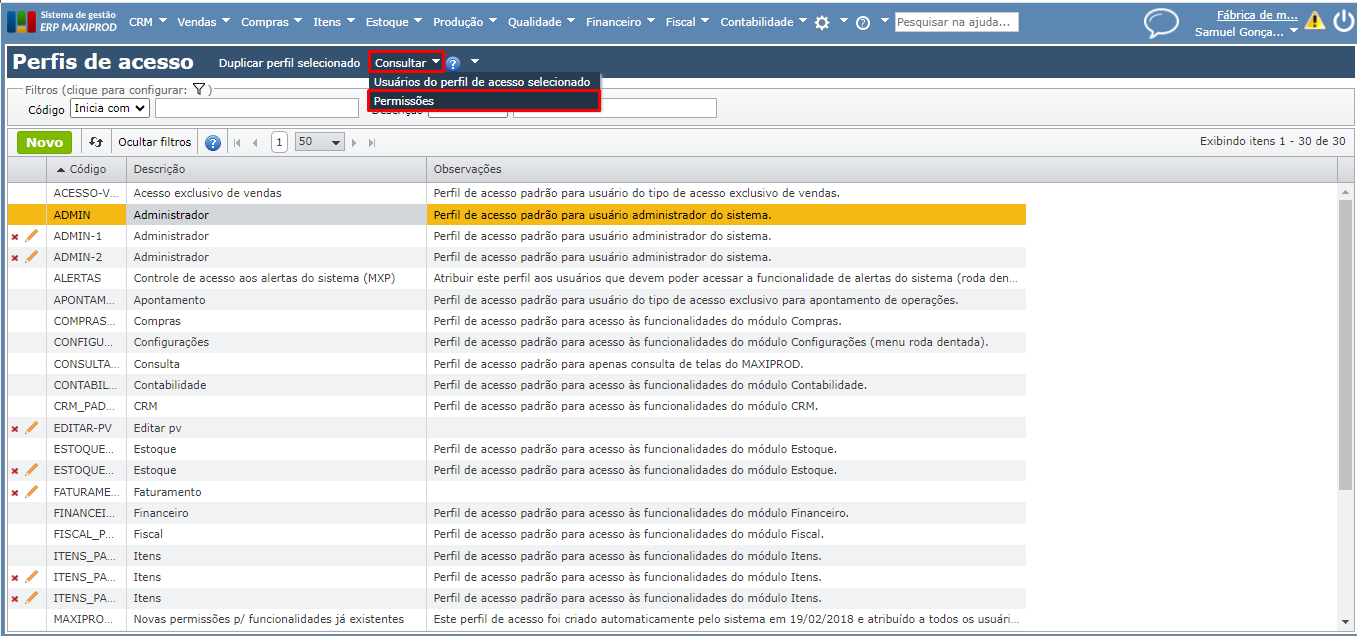This screenshot has width=1357, height=636.
Task: Click the green Novo button
Action: (x=44, y=142)
